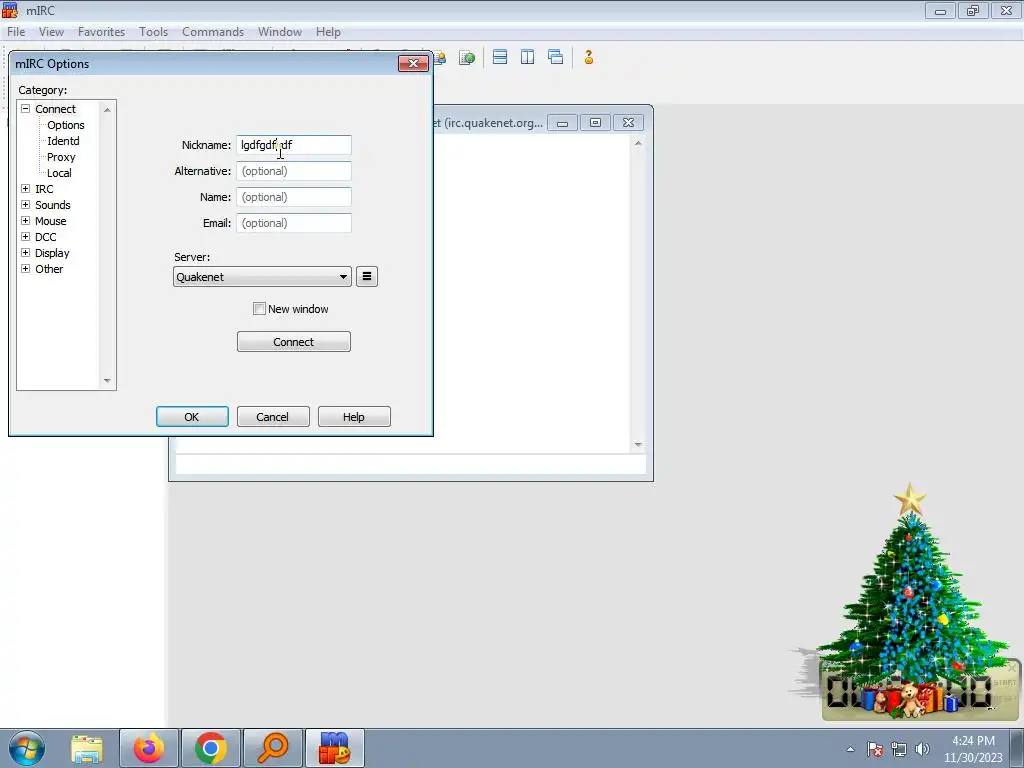Enable the New window checkbox

pyautogui.click(x=259, y=309)
